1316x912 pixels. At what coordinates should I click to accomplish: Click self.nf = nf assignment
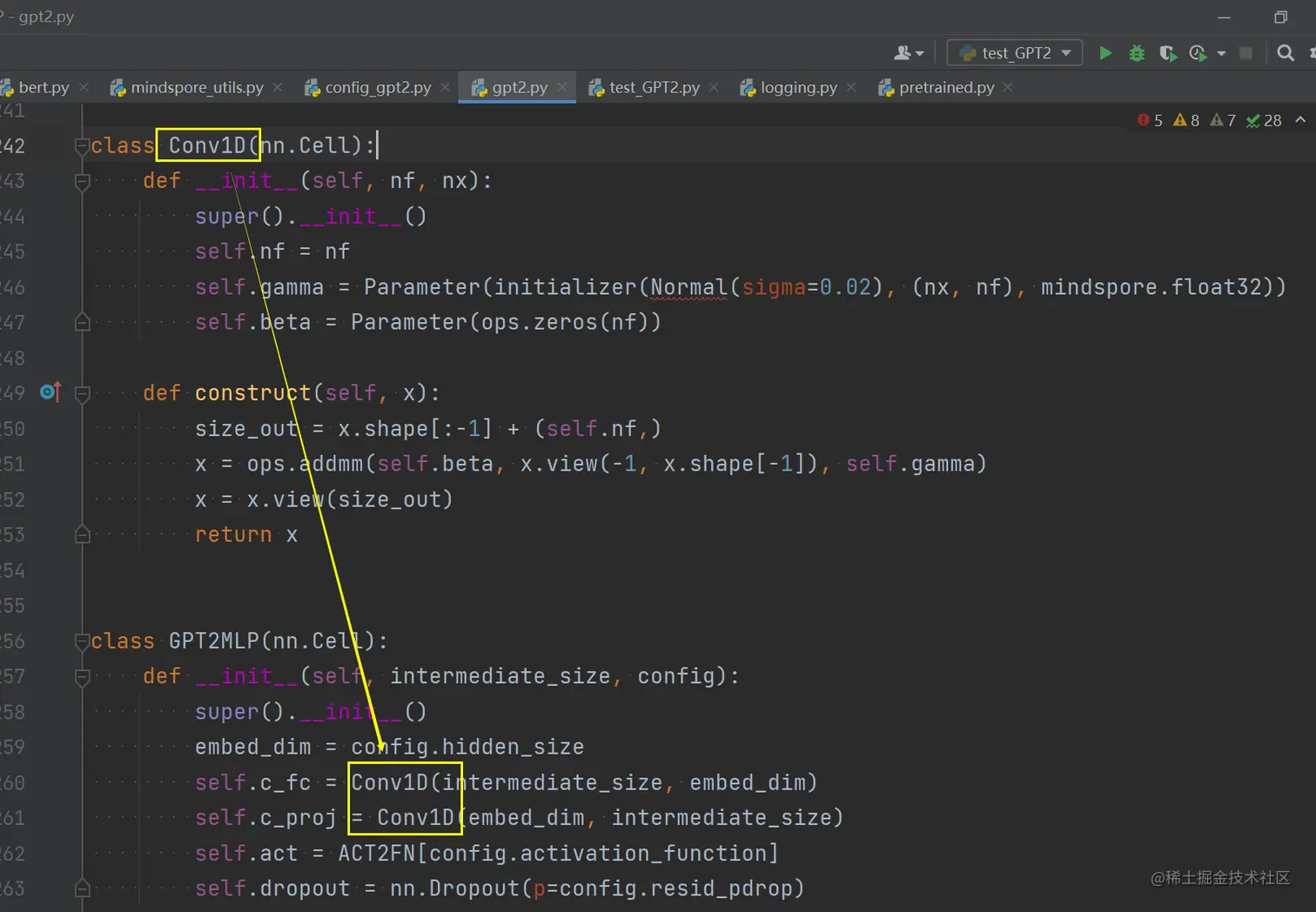point(272,251)
